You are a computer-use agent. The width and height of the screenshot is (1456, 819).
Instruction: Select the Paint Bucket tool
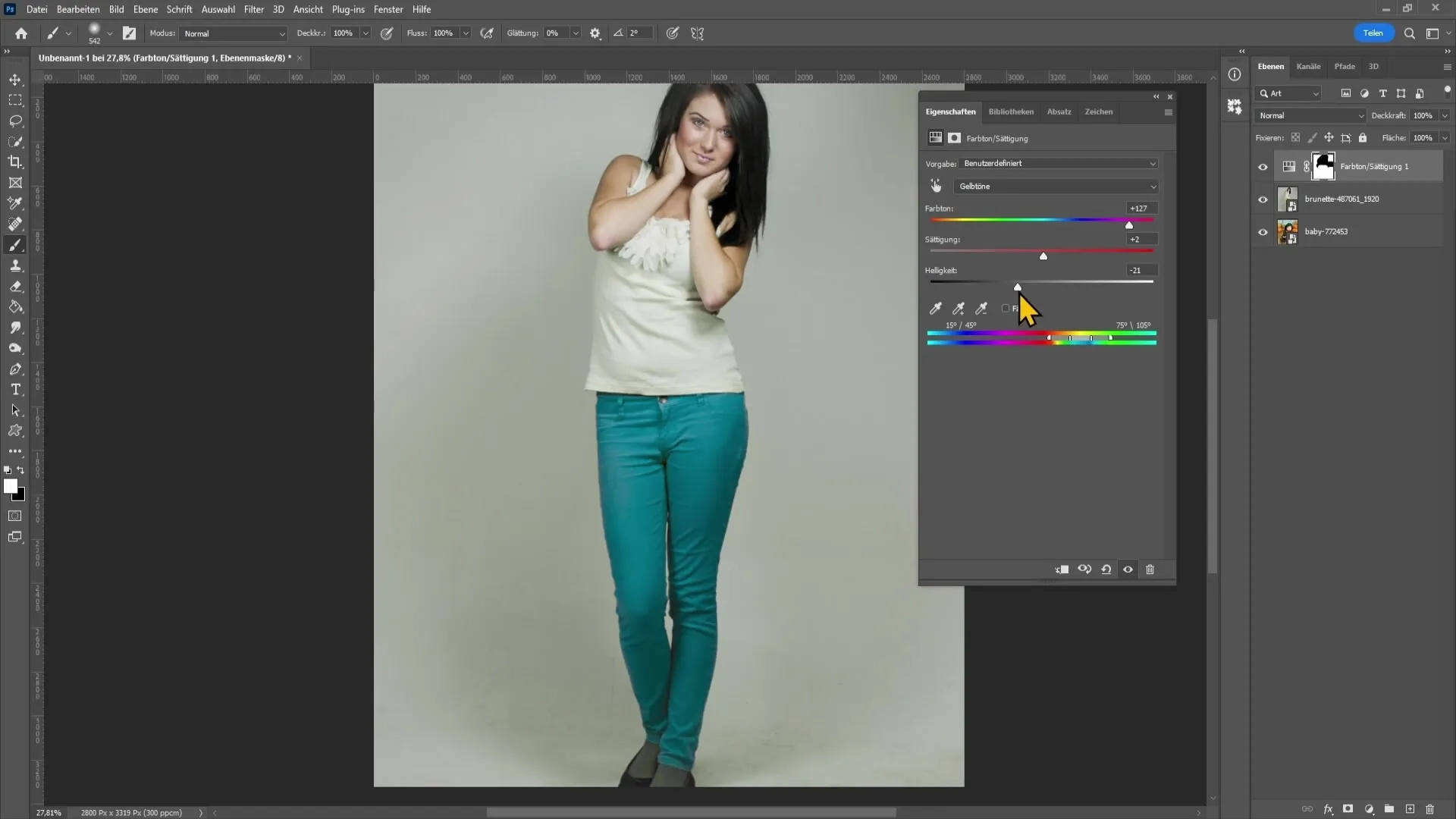click(x=15, y=307)
